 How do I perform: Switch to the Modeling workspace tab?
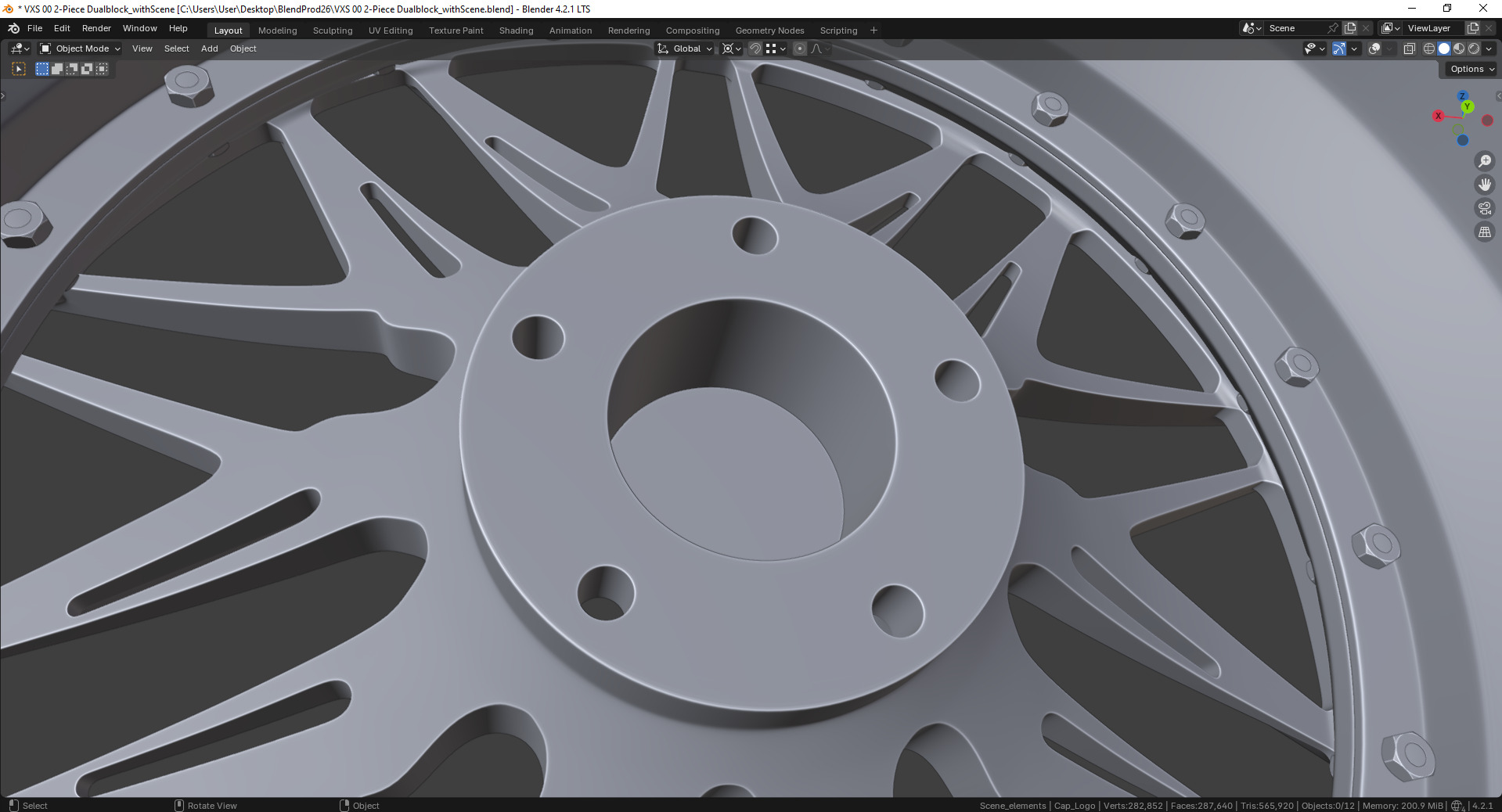[278, 31]
